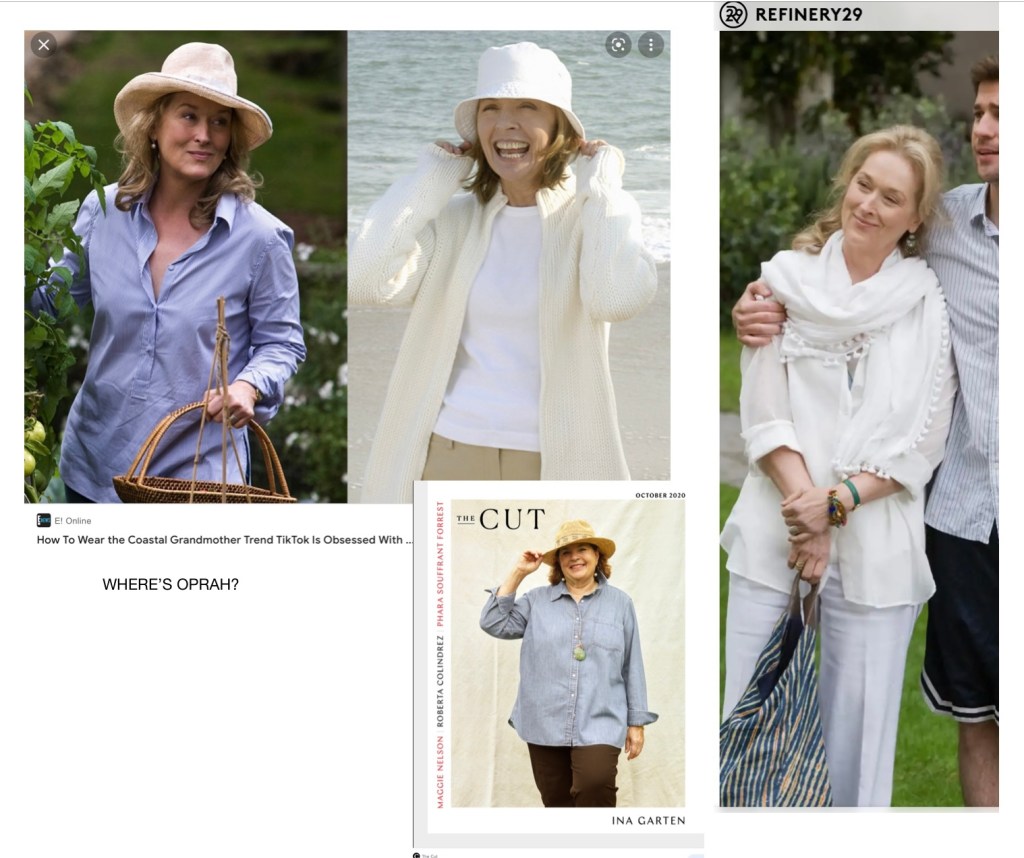Click Refinery29 photo of woman in white scarf
The width and height of the screenshot is (1024, 858).
(x=858, y=420)
